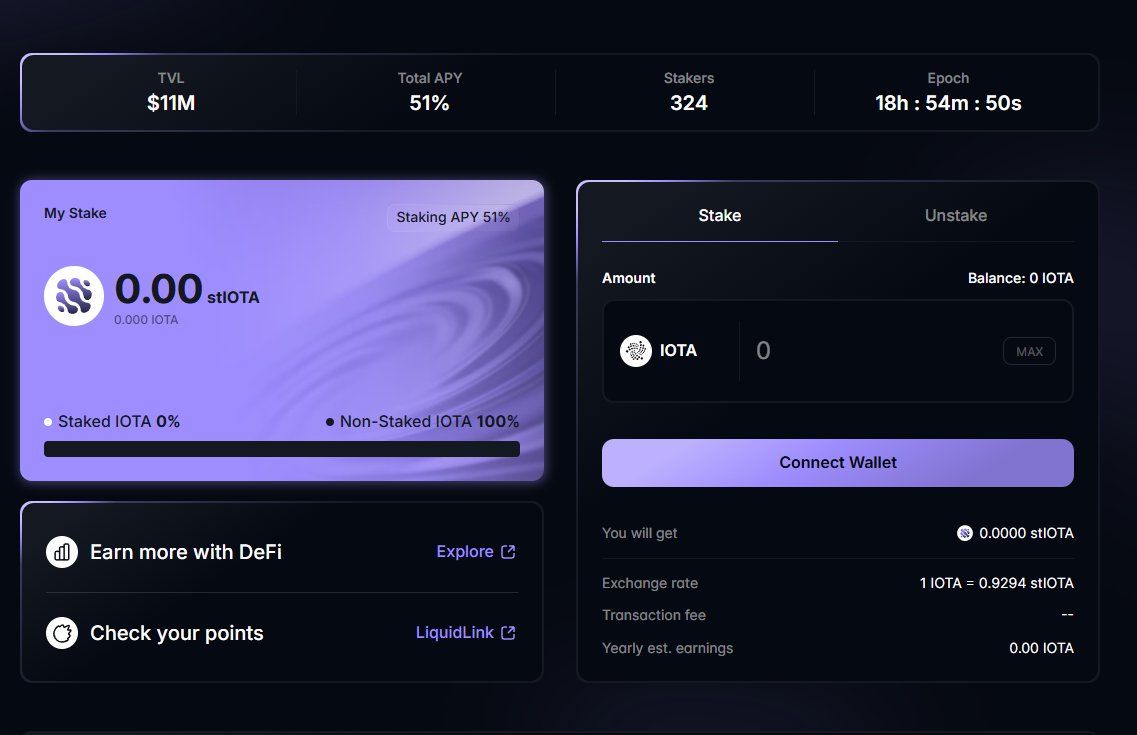Click the external link icon next to Explore
Image resolution: width=1137 pixels, height=735 pixels.
[x=508, y=552]
